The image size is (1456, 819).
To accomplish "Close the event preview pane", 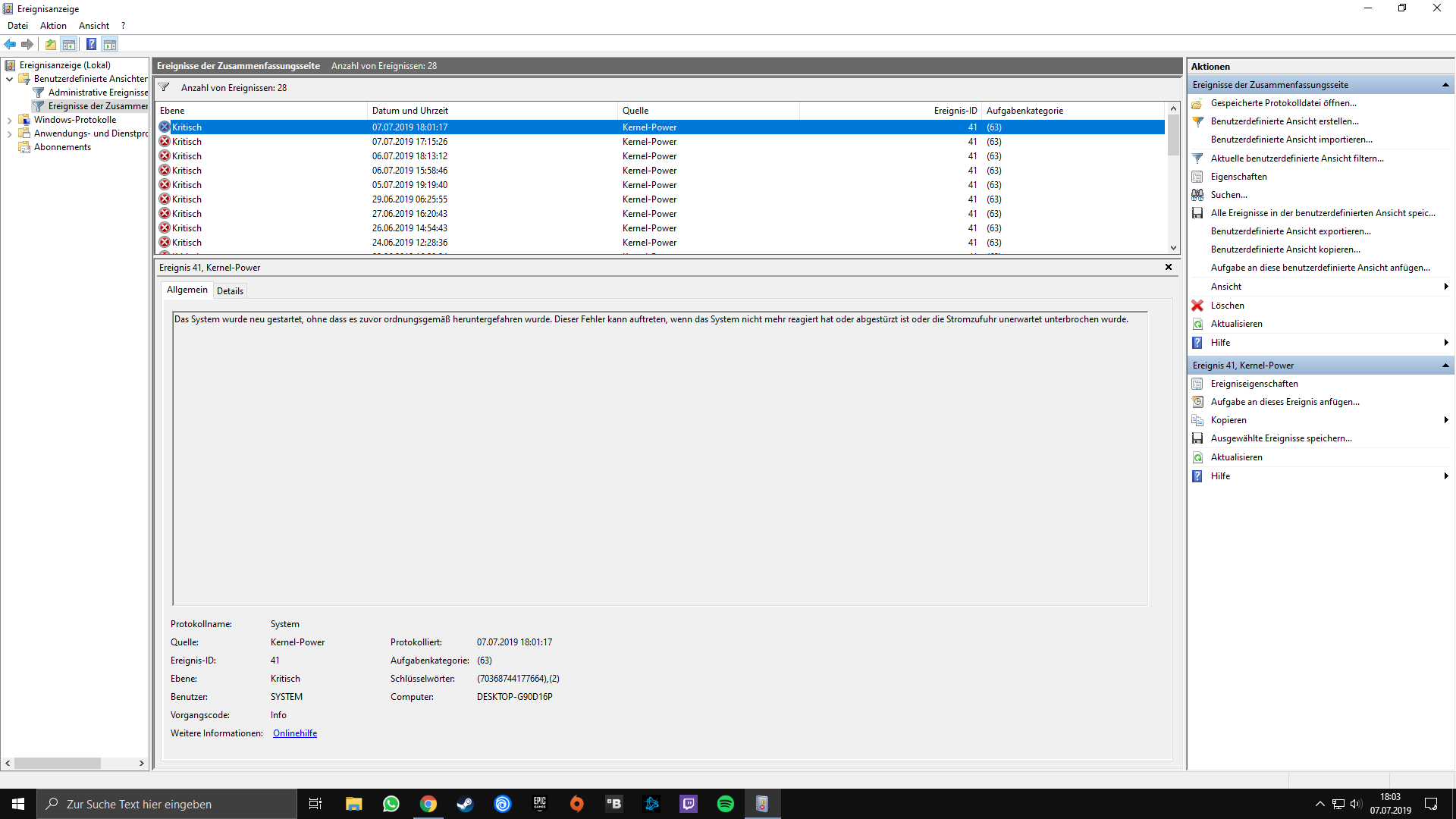I will pos(1169,267).
